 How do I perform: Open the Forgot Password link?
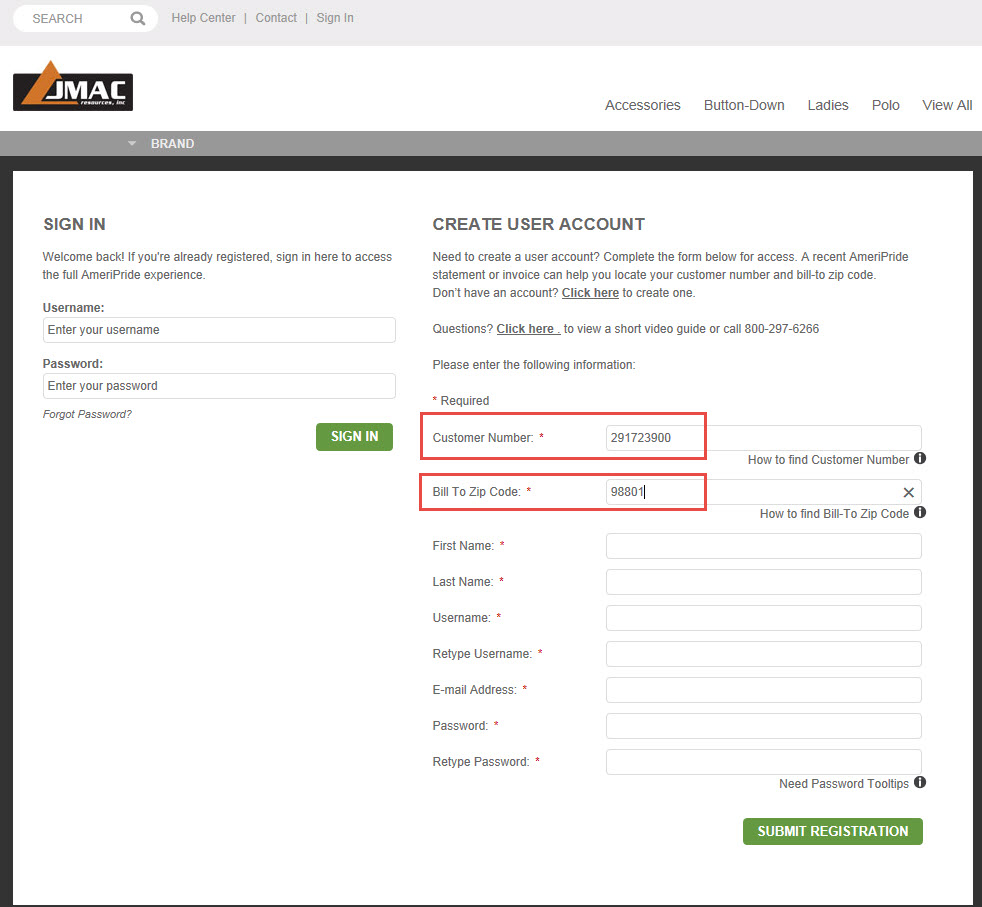tap(87, 414)
